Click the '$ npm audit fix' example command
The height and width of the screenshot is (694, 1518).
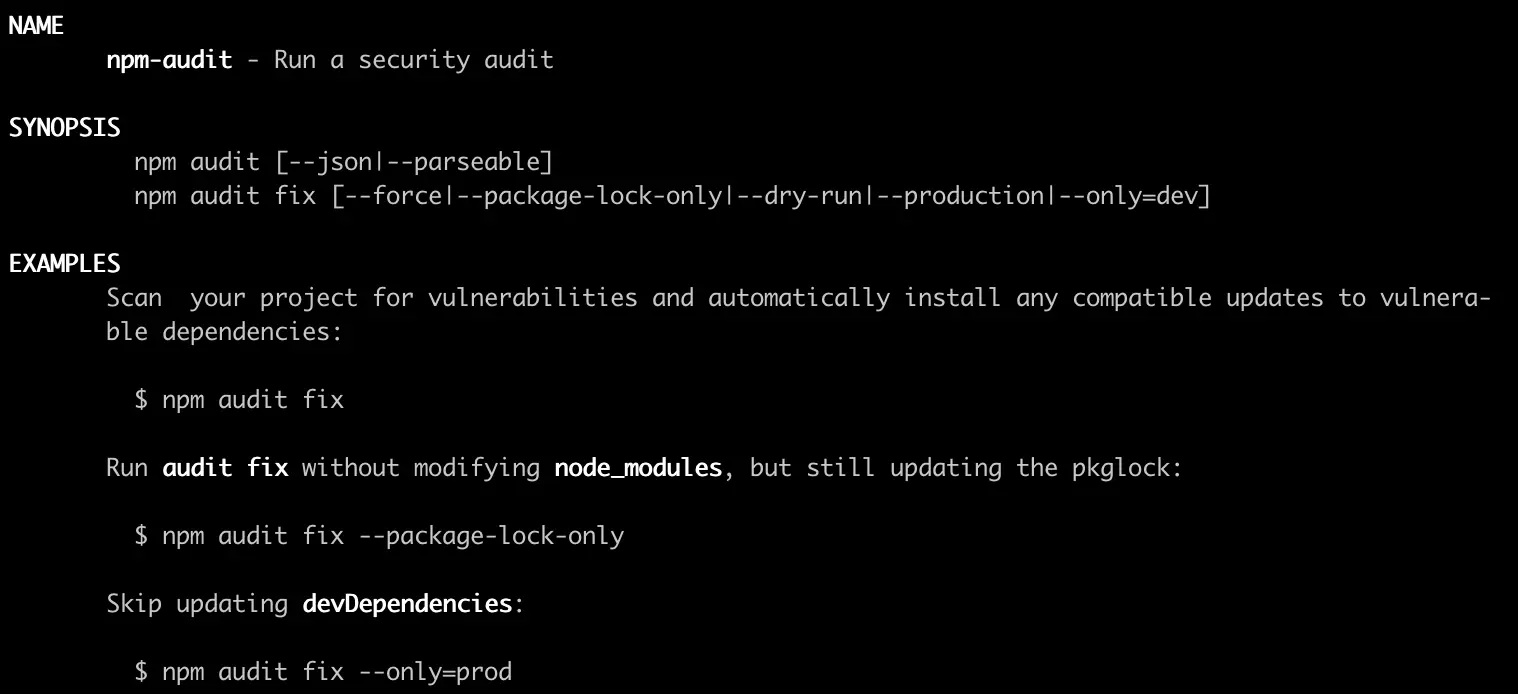click(239, 400)
